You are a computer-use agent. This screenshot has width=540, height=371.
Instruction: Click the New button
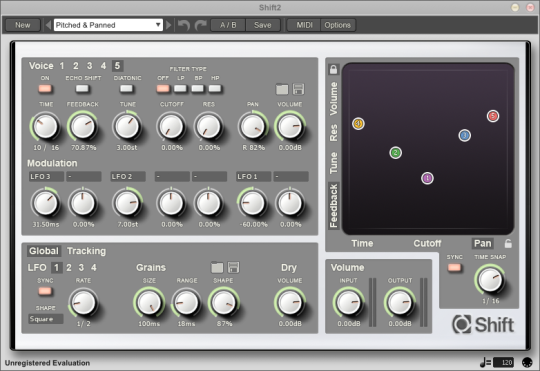23,25
